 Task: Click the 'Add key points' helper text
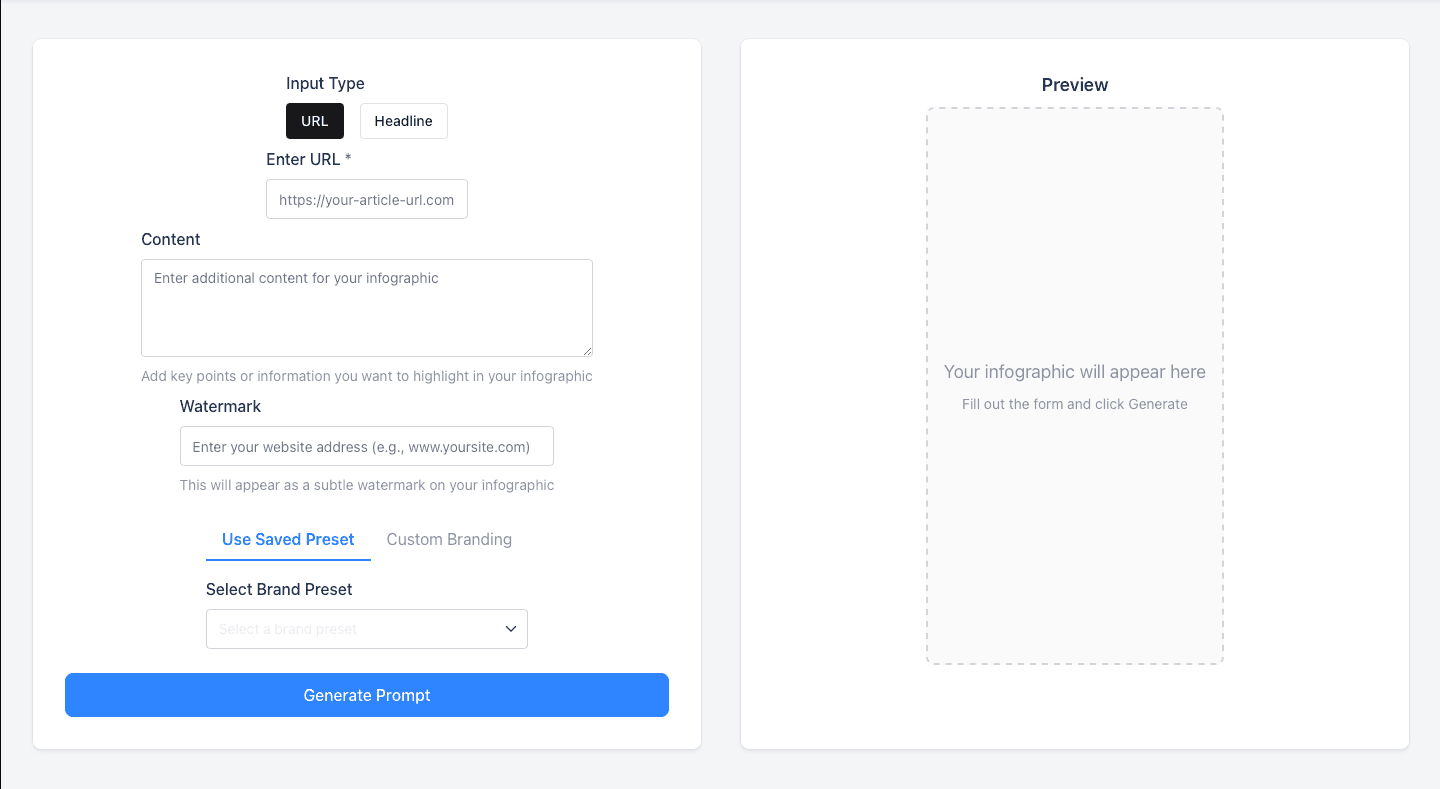pyautogui.click(x=366, y=376)
